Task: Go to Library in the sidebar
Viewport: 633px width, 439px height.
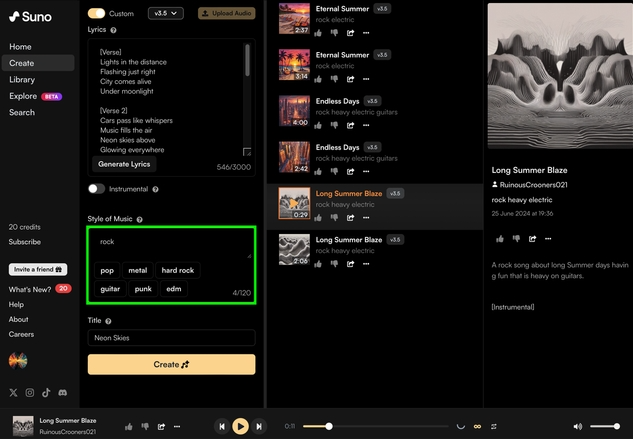Action: (x=22, y=80)
